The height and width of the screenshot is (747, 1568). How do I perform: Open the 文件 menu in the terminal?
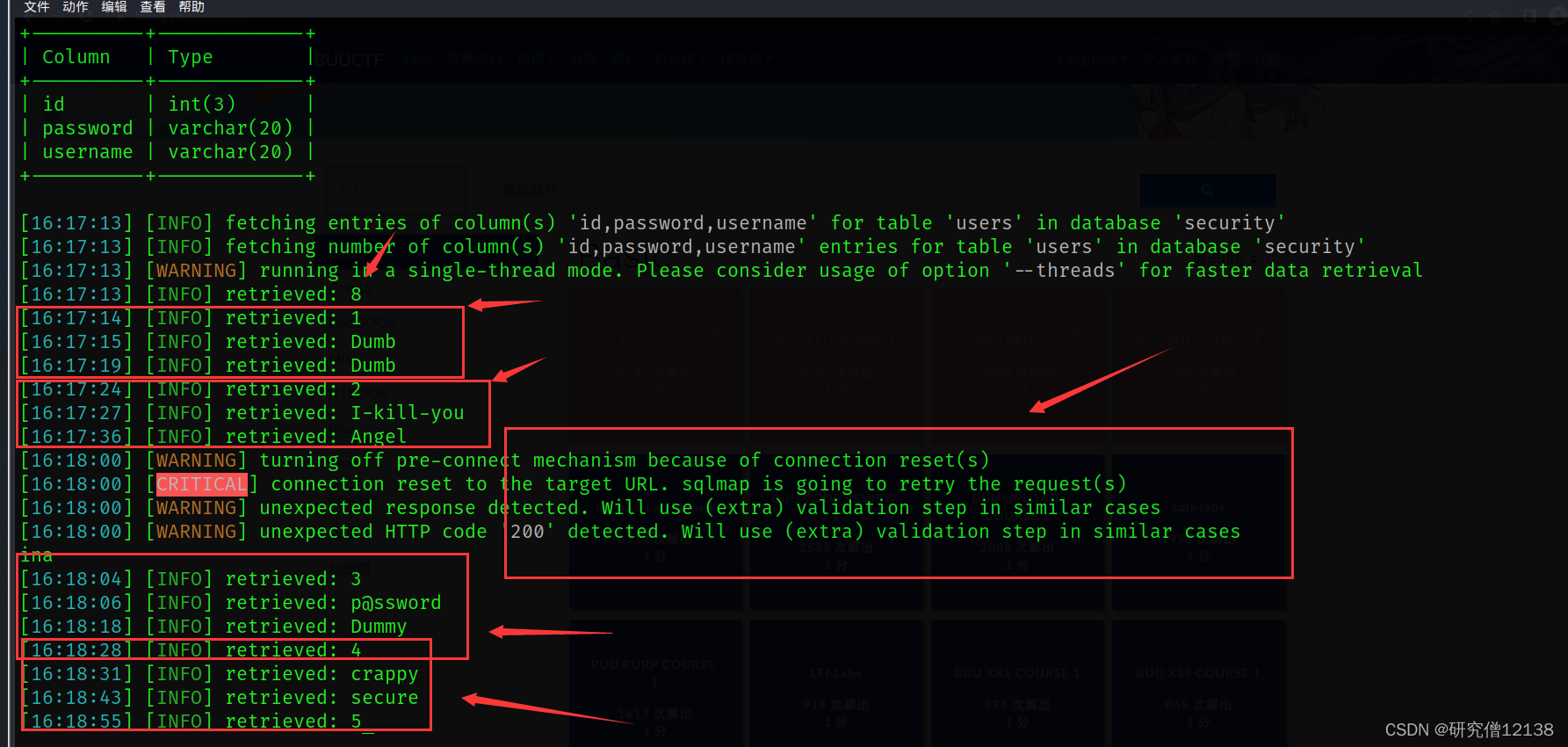click(36, 7)
